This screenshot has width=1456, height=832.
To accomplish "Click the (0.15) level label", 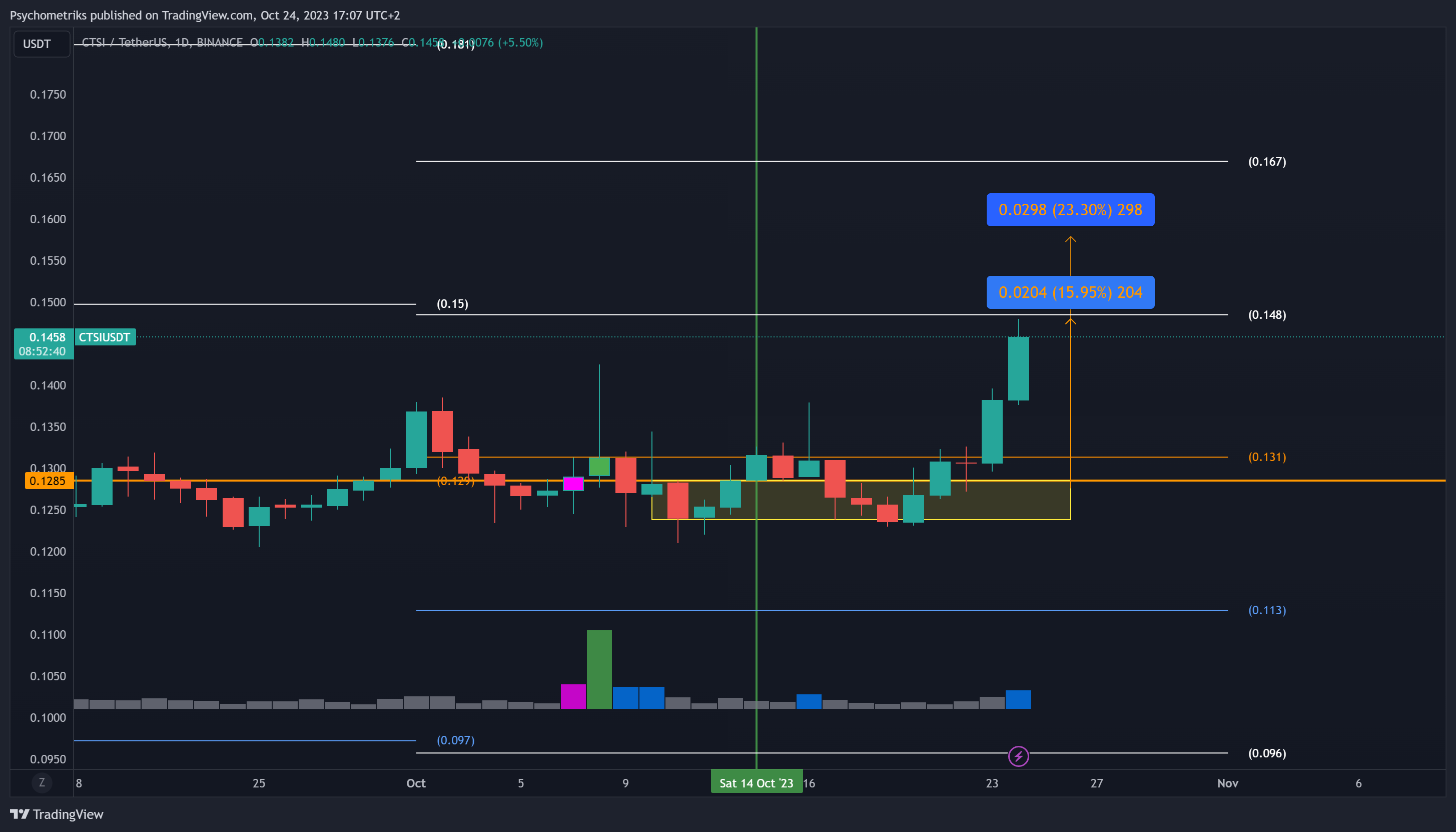I will (452, 303).
